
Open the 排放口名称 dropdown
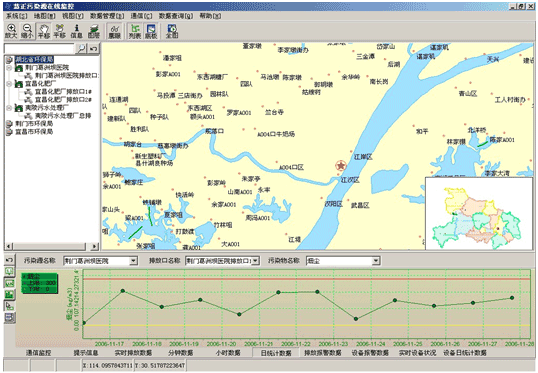coord(255,261)
